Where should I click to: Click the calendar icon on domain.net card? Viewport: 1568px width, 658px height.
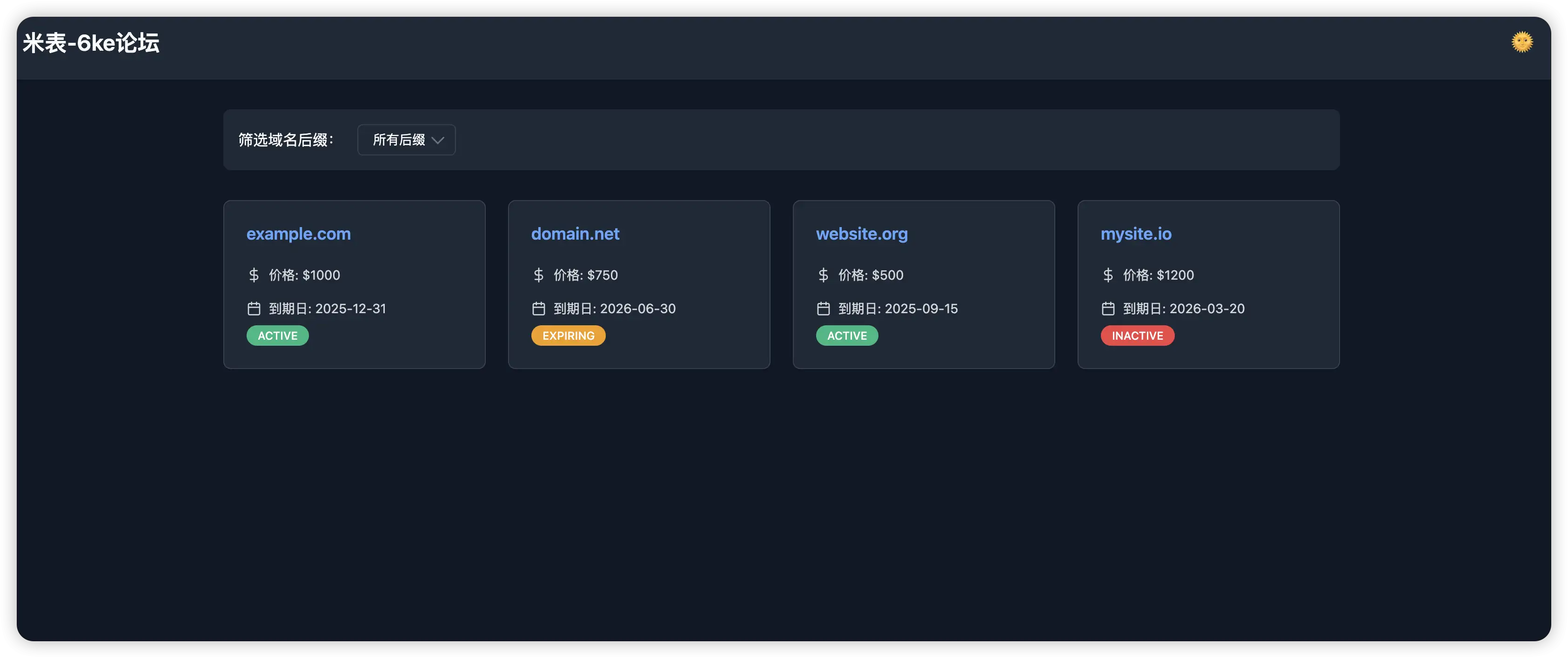538,309
